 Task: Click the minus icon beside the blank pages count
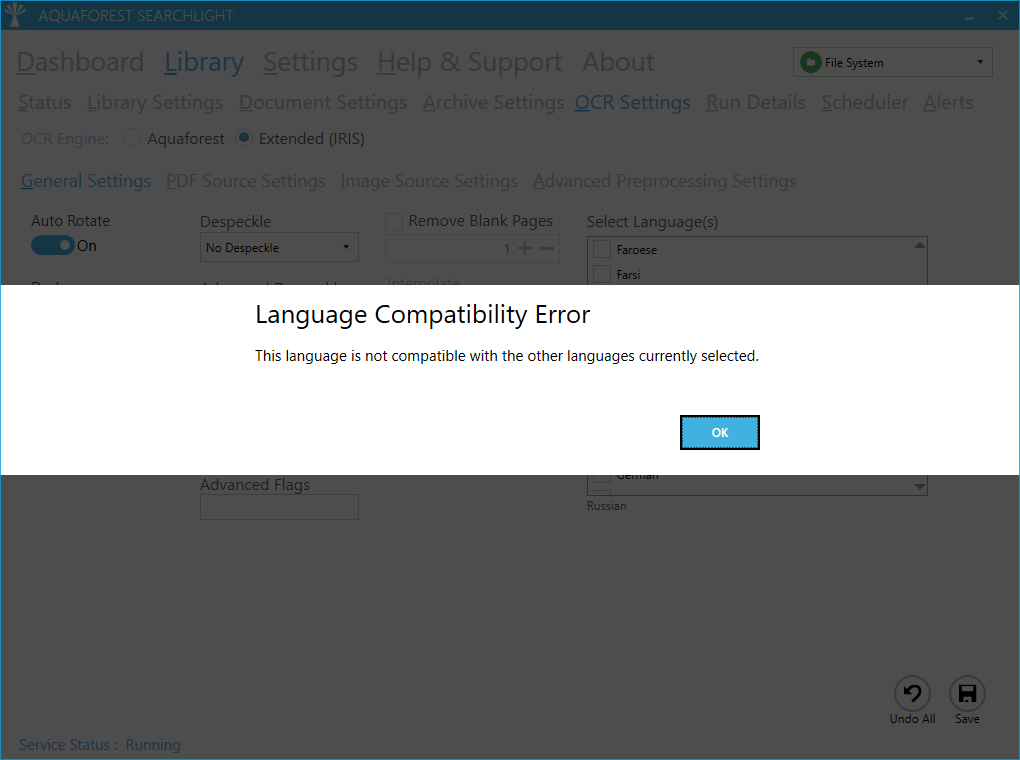[x=546, y=249]
